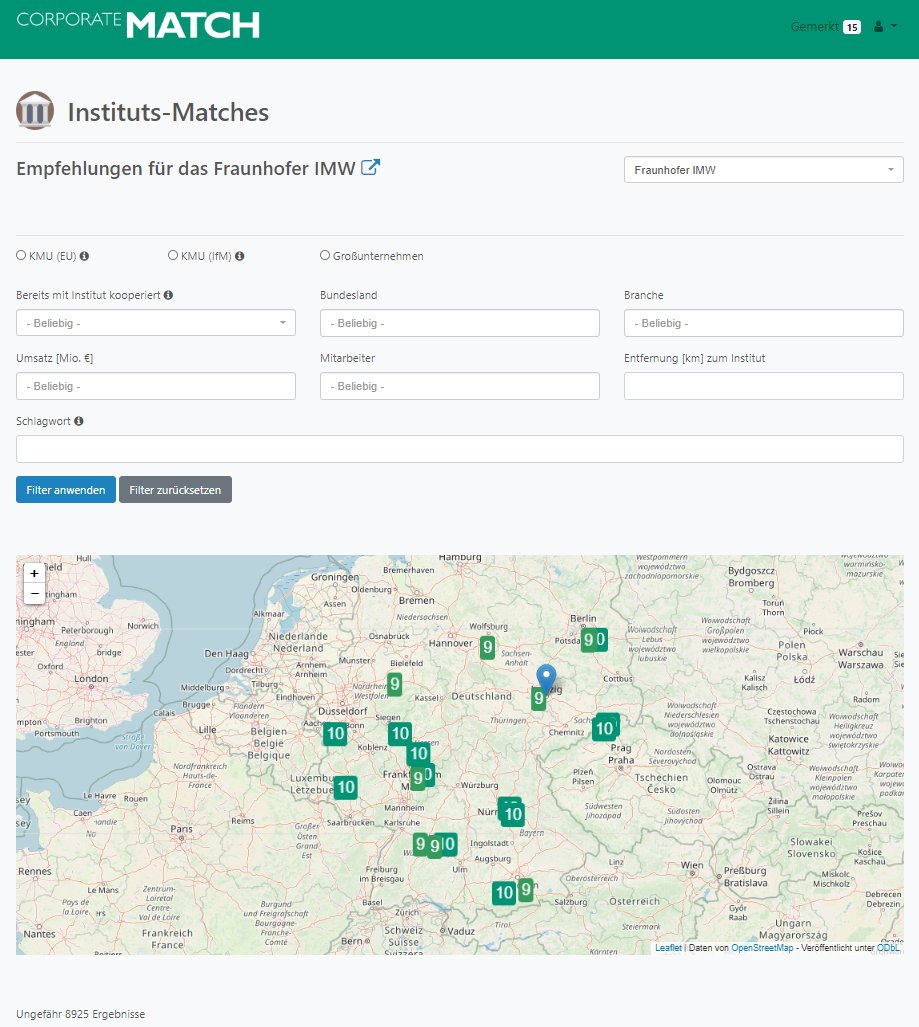Click map cluster 10 near Dresden
The width and height of the screenshot is (919, 1027).
click(604, 728)
